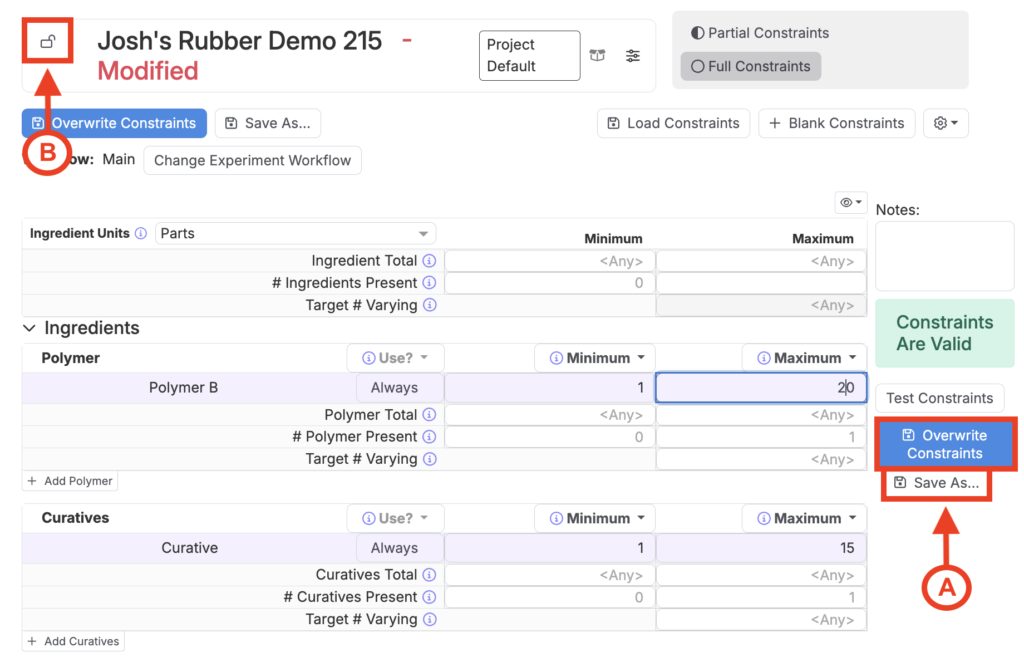Open the Ingredient Units Parts dropdown

coord(295,234)
